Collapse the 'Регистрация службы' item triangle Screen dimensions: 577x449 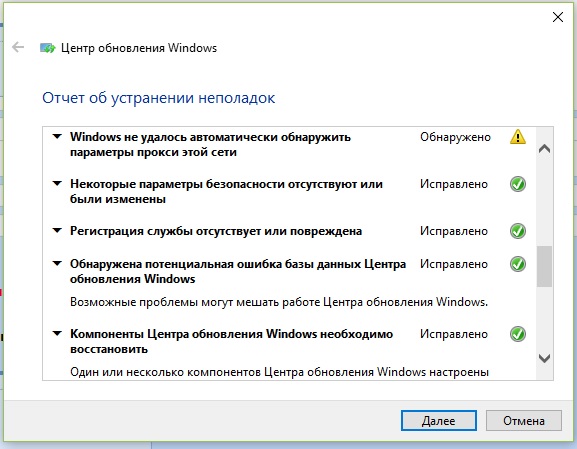tap(57, 231)
